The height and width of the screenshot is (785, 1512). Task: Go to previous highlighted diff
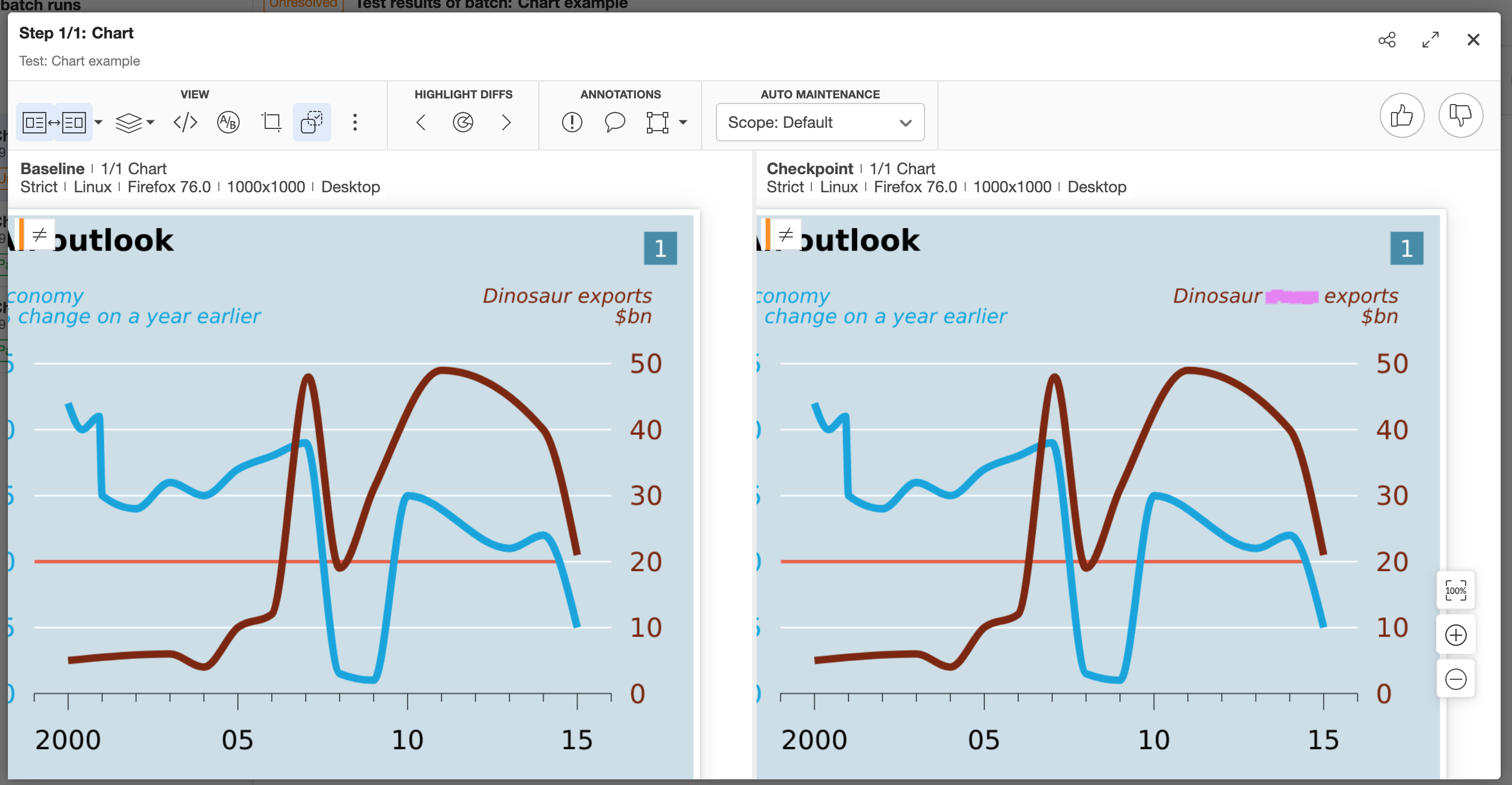[420, 122]
